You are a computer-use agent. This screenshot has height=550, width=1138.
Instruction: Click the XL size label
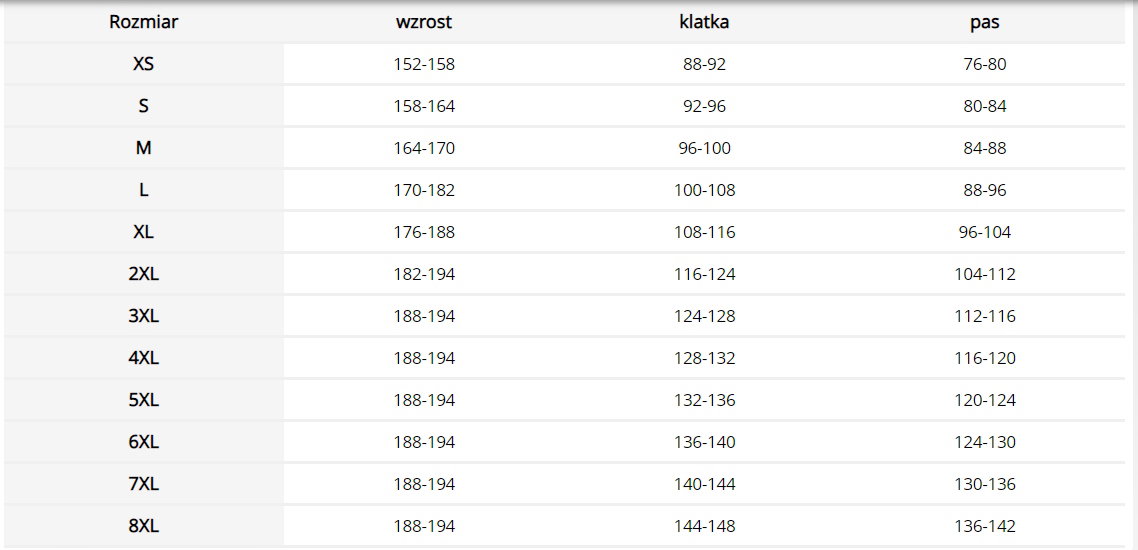click(x=144, y=232)
